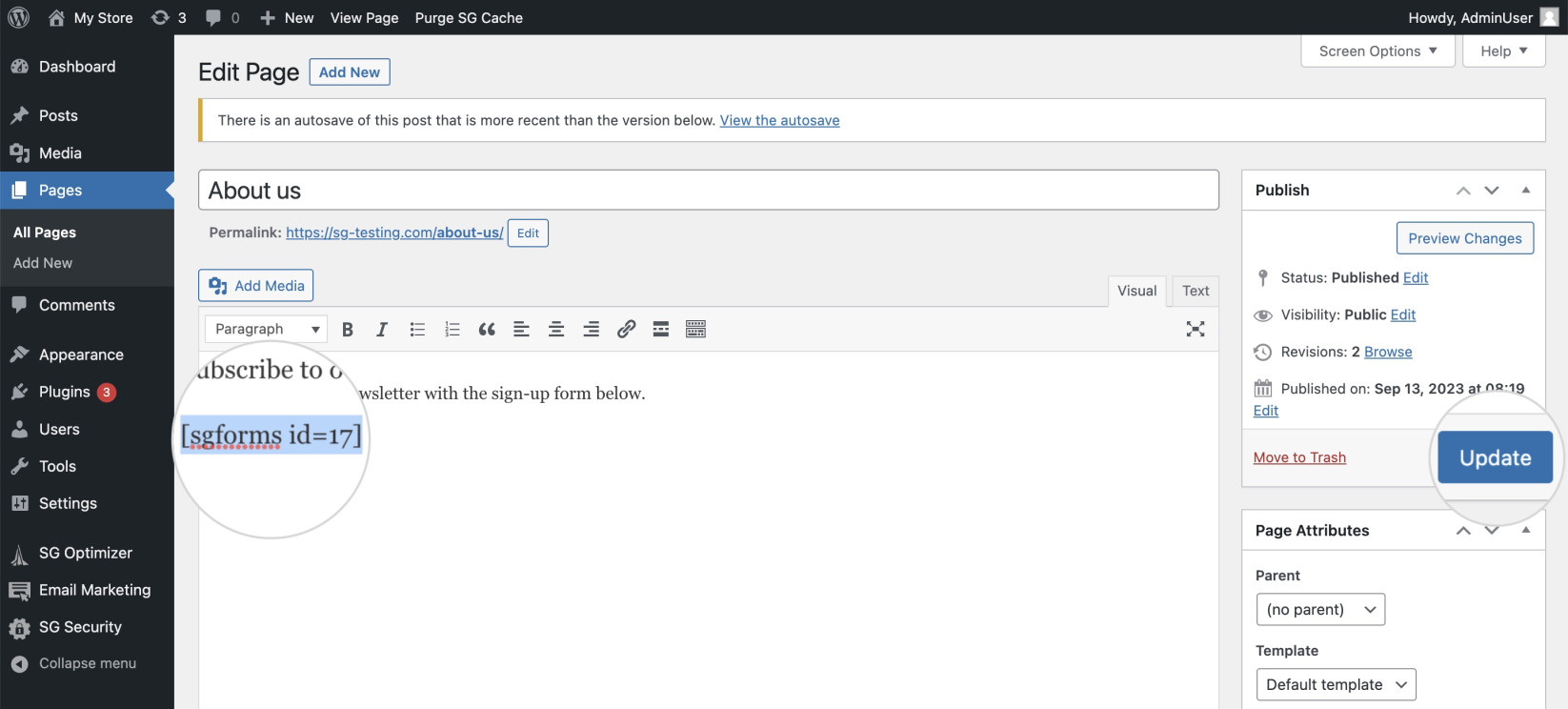The width and height of the screenshot is (1568, 709).
Task: Apply blockquote formatting
Action: 487,329
